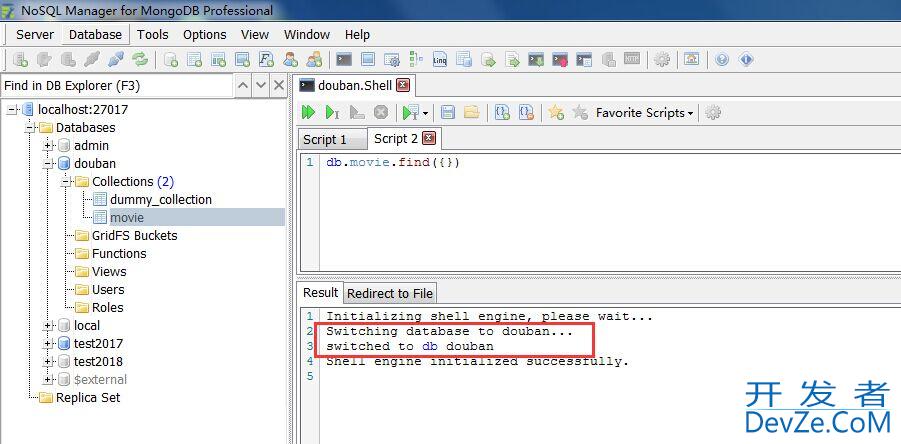The height and width of the screenshot is (444, 901).
Task: Switch to the Redirect to File tab
Action: (x=390, y=294)
